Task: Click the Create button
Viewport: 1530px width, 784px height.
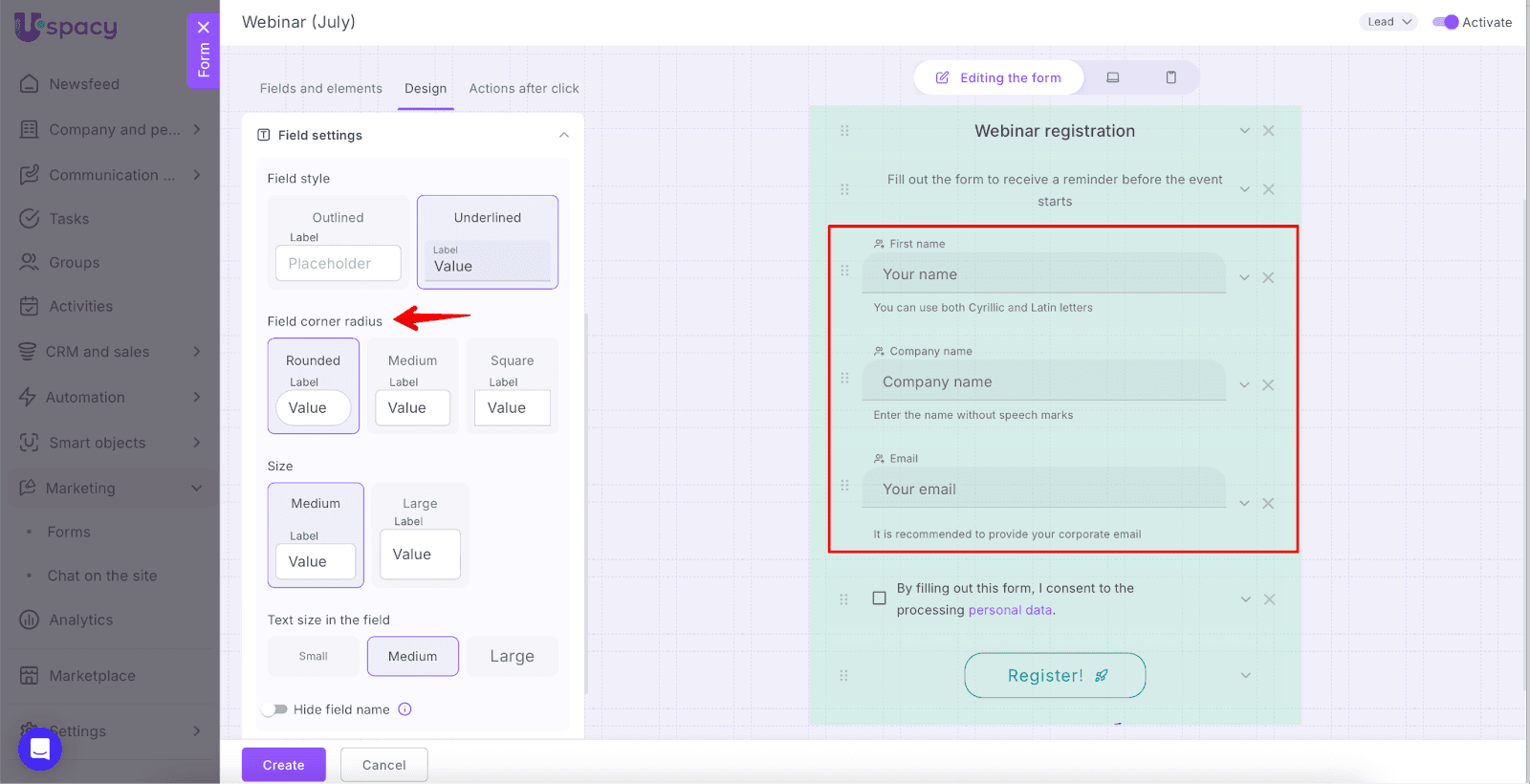Action: point(283,765)
